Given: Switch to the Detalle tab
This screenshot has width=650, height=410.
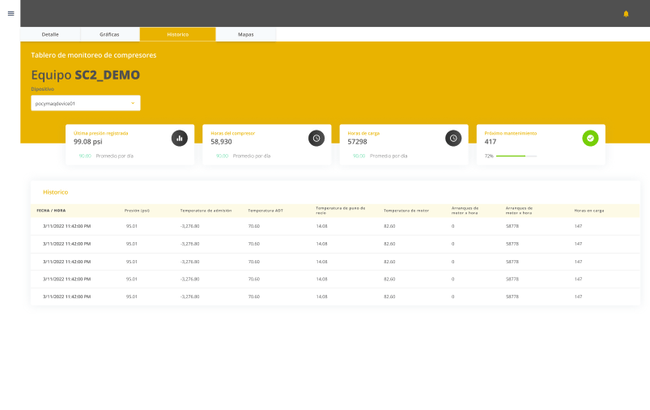Looking at the screenshot, I should tap(50, 34).
